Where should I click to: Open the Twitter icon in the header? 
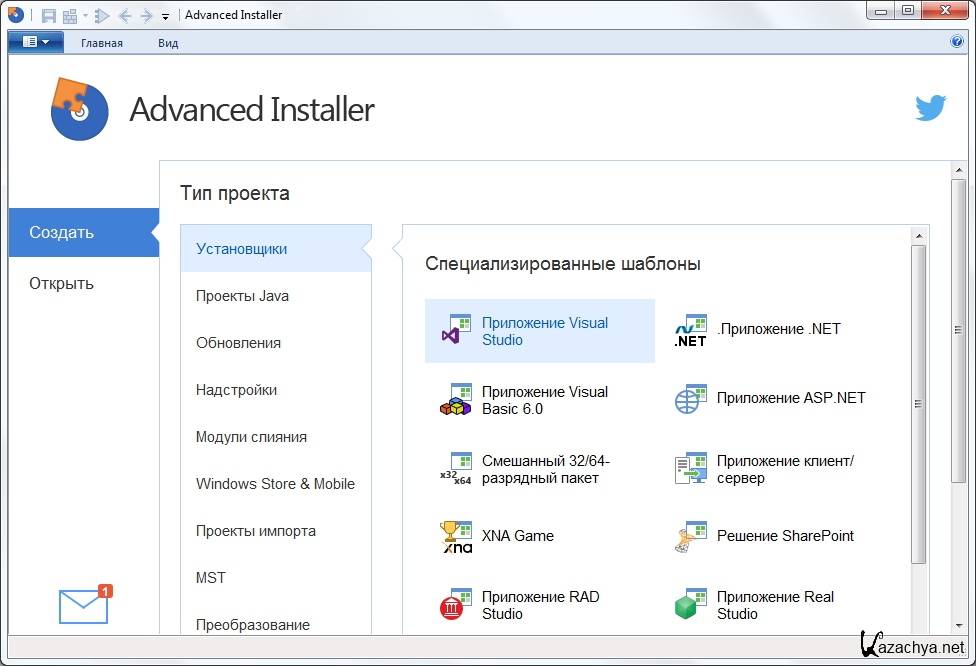931,106
